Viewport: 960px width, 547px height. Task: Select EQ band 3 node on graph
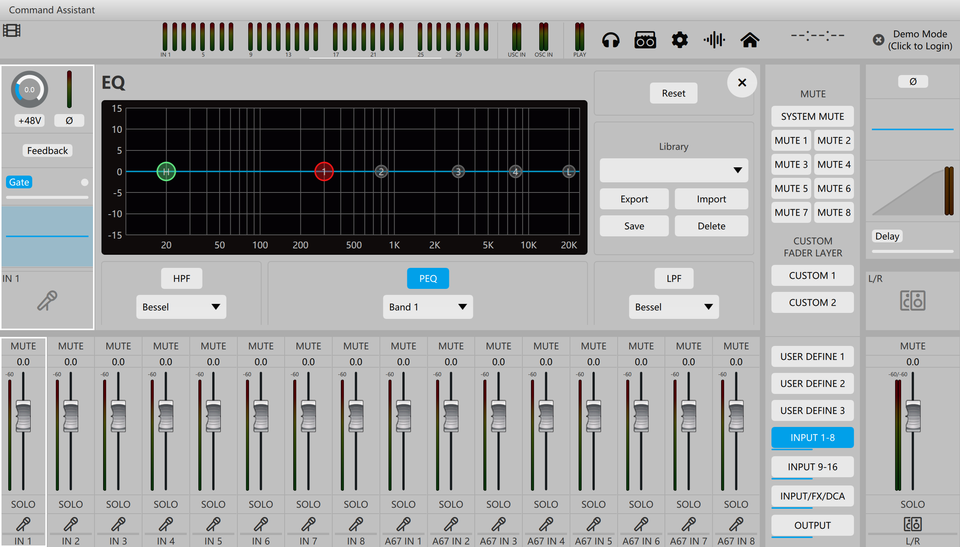coord(458,172)
